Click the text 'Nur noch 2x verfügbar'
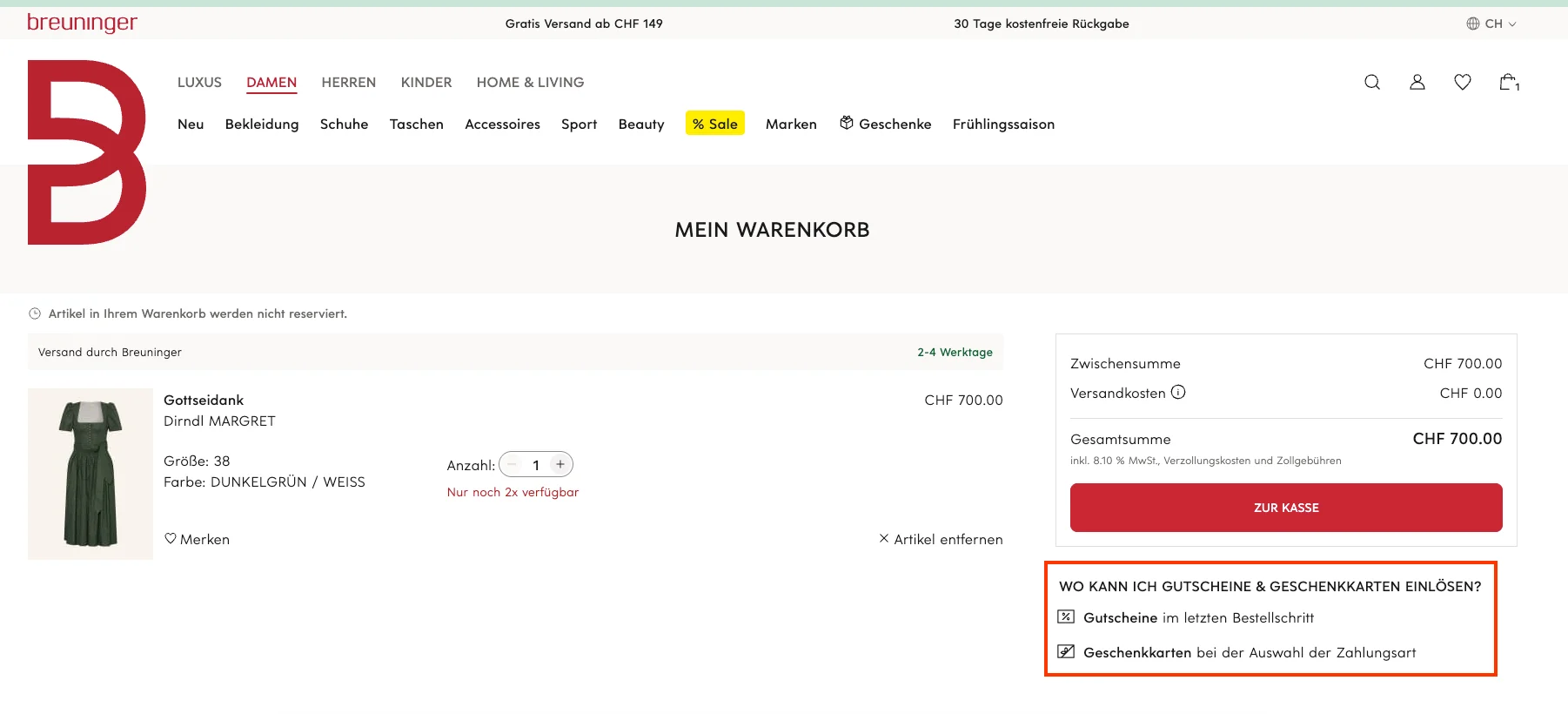 513,492
